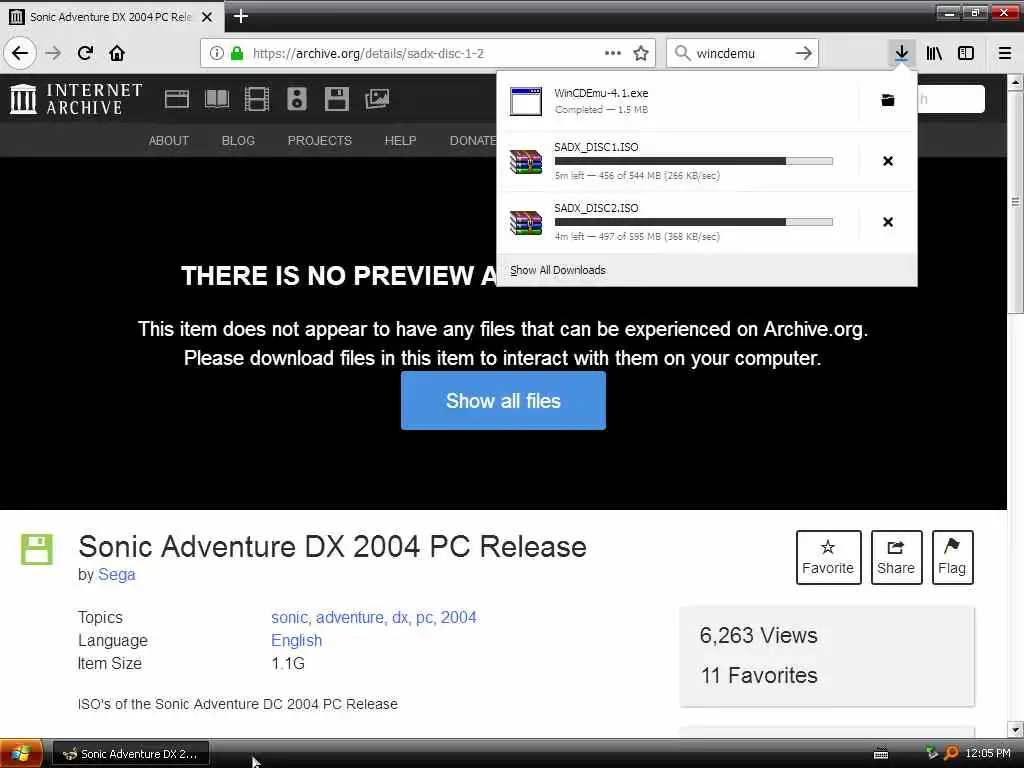Image resolution: width=1024 pixels, height=768 pixels.
Task: Open a new browser tab
Action: (240, 16)
